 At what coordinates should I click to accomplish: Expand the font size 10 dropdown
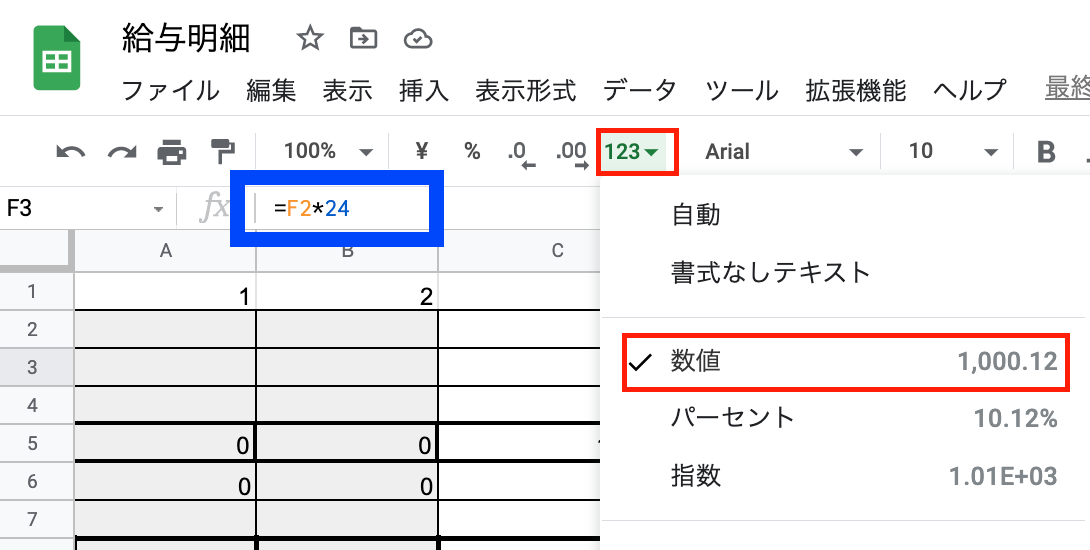point(953,152)
